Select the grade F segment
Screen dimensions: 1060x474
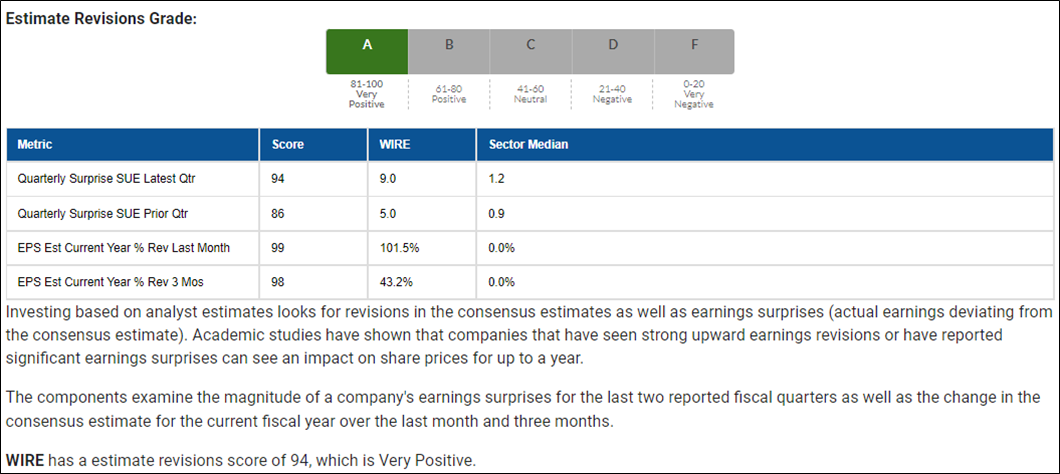[694, 51]
